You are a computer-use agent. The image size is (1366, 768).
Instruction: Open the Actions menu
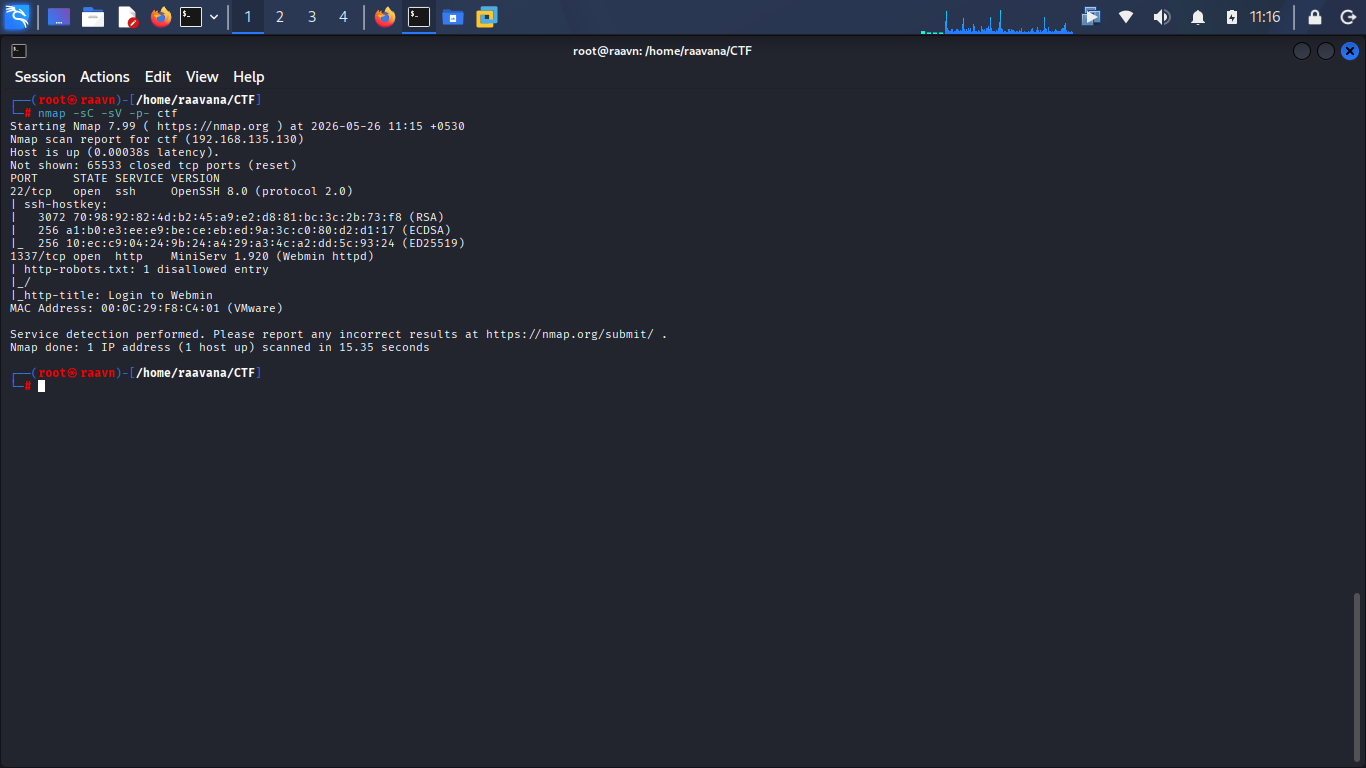click(105, 77)
